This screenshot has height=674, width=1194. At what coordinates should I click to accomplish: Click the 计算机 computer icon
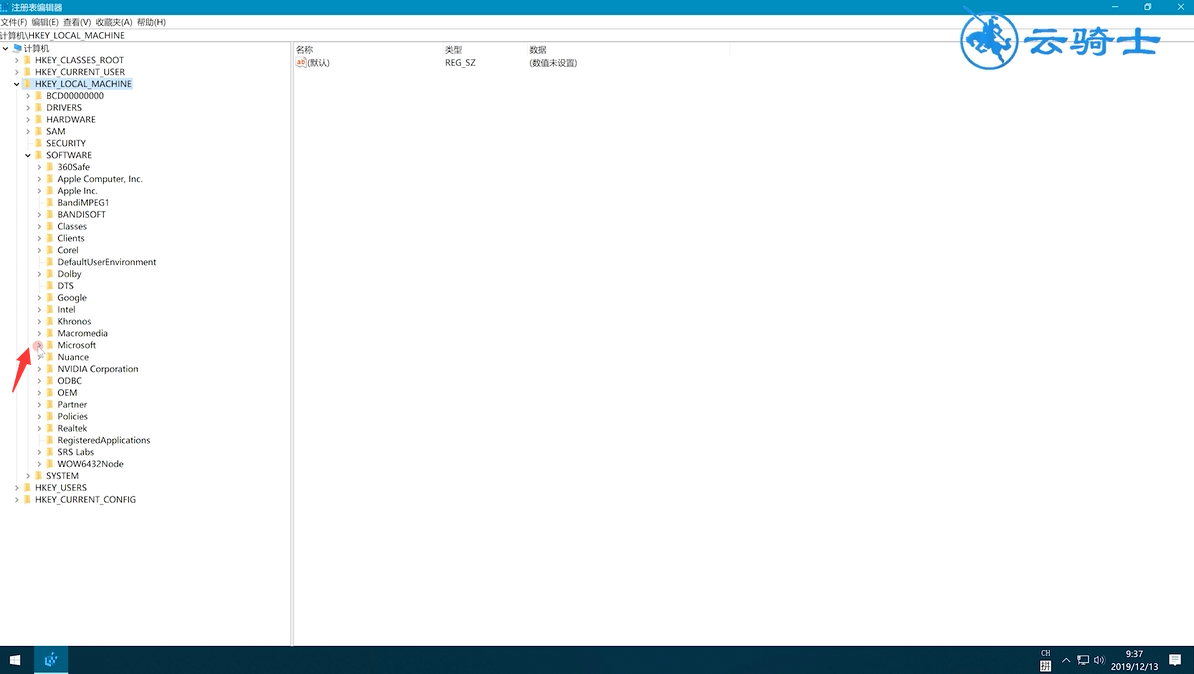click(x=17, y=48)
